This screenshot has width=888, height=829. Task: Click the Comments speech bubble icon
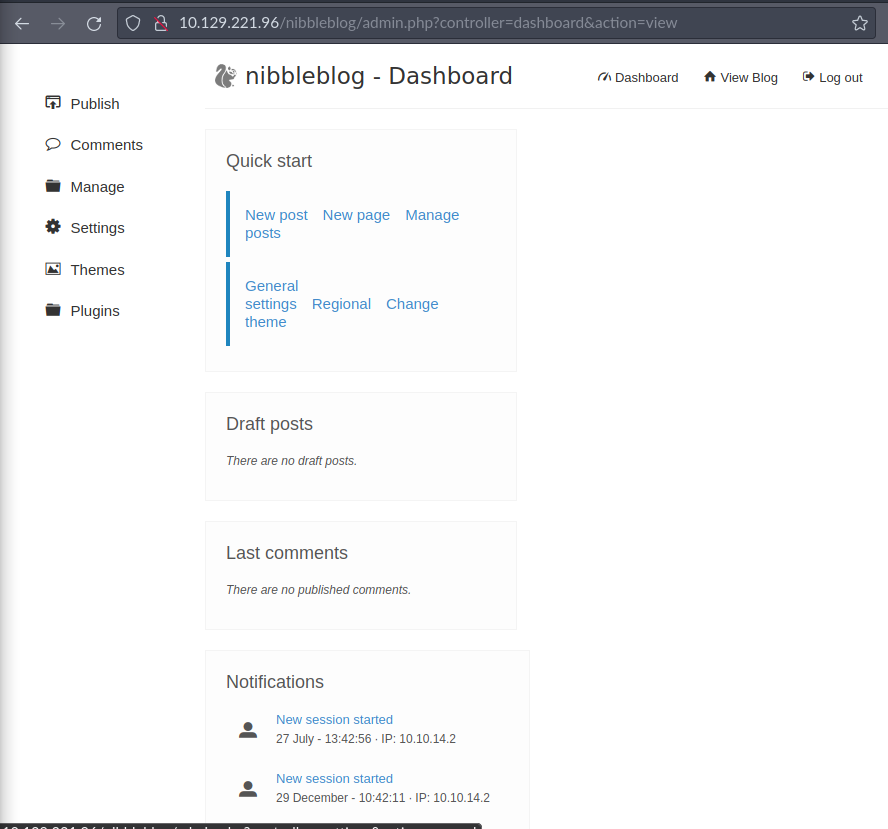click(x=53, y=144)
